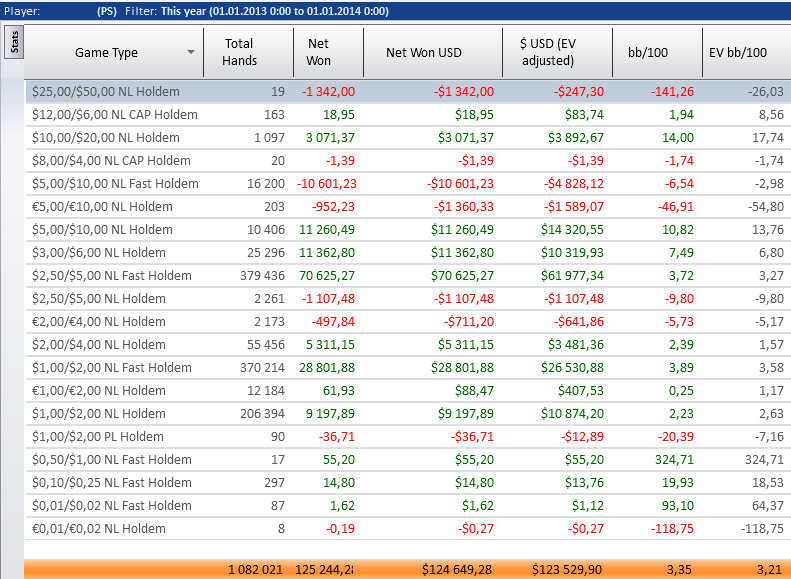
Task: Select the $0,01/$0,02 NL Fast Holdem row
Action: (408, 506)
